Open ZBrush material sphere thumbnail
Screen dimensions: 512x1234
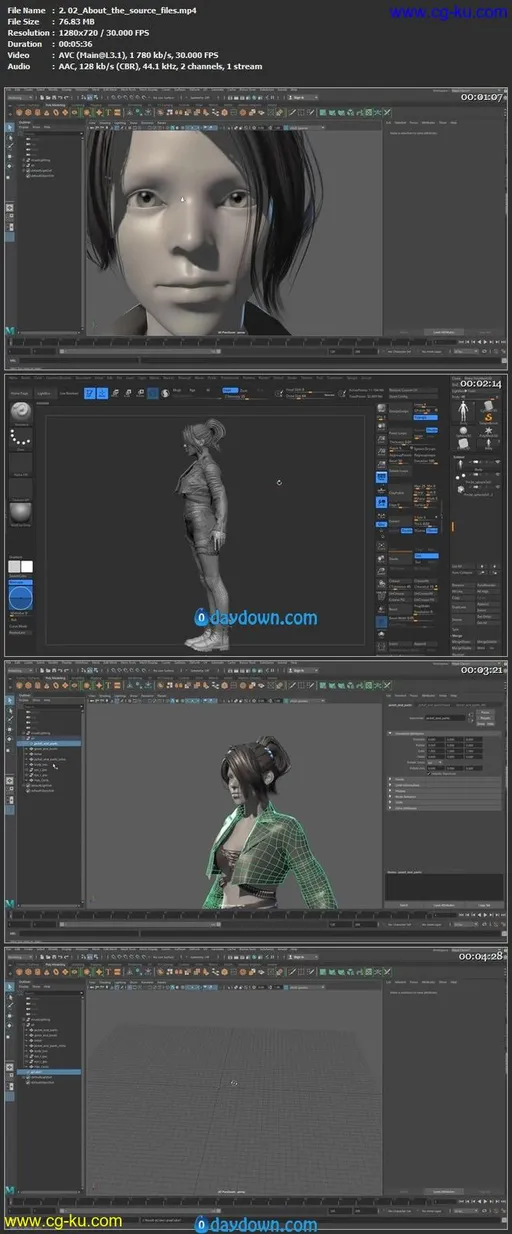pyautogui.click(x=21, y=512)
